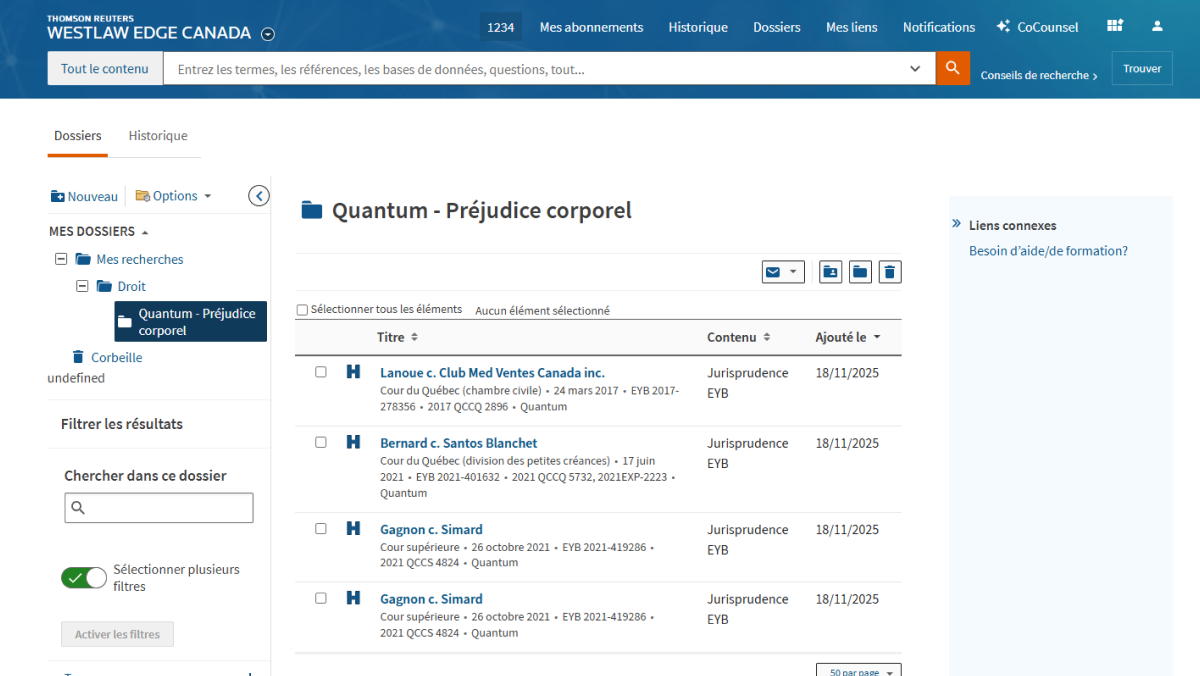The height and width of the screenshot is (676, 1200).
Task: Click the Nouveau folder icon
Action: (x=58, y=196)
